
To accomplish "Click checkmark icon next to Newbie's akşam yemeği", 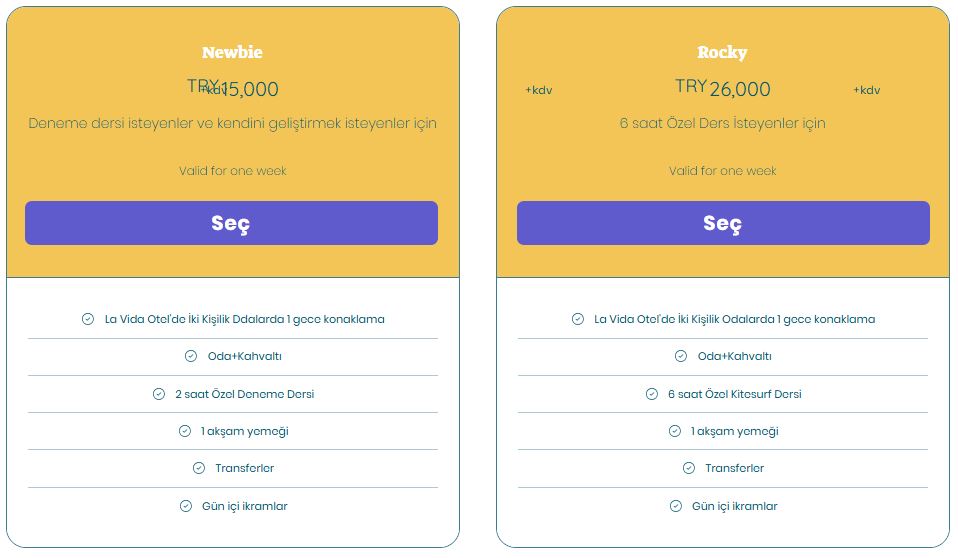I will pos(184,431).
